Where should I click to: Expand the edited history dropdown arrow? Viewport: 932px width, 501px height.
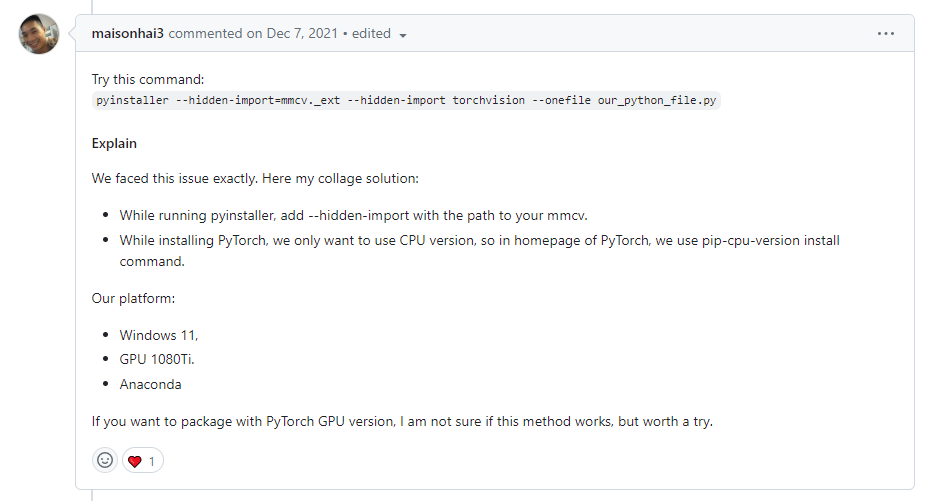click(x=403, y=36)
